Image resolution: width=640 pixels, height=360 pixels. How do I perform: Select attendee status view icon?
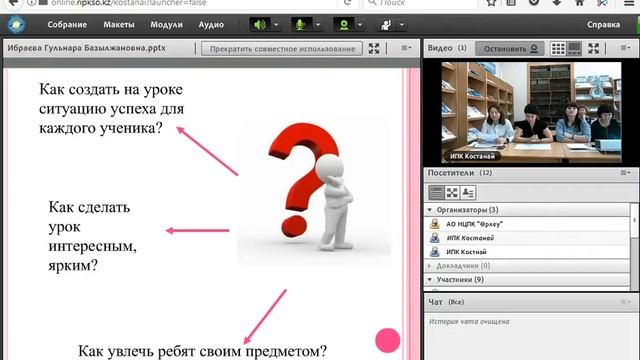pyautogui.click(x=468, y=193)
